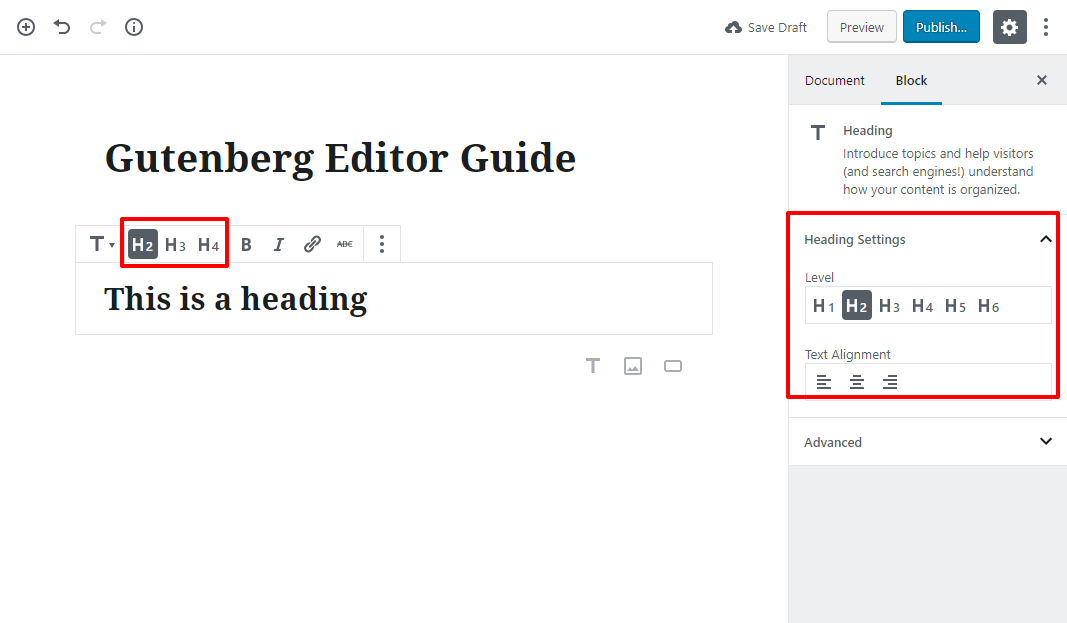Set sidebar heading level to H4
The image size is (1067, 623).
coord(923,306)
